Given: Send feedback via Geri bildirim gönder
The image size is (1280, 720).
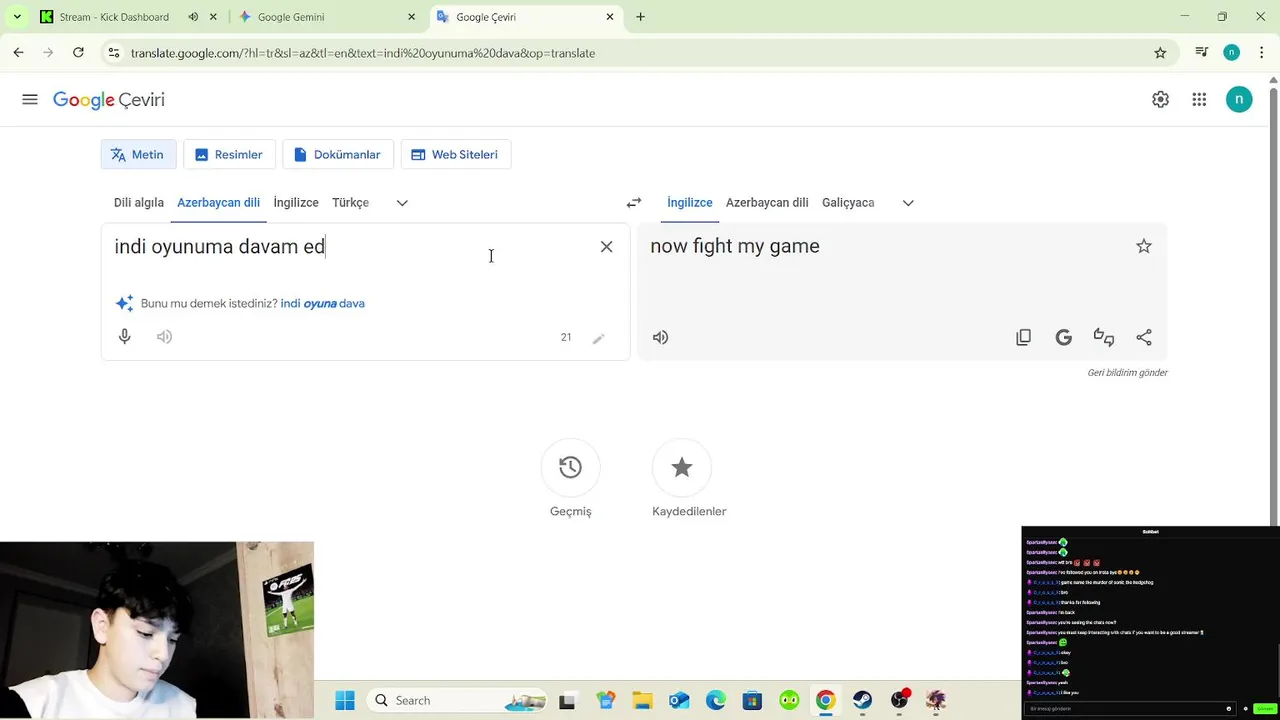Looking at the screenshot, I should [x=1127, y=373].
